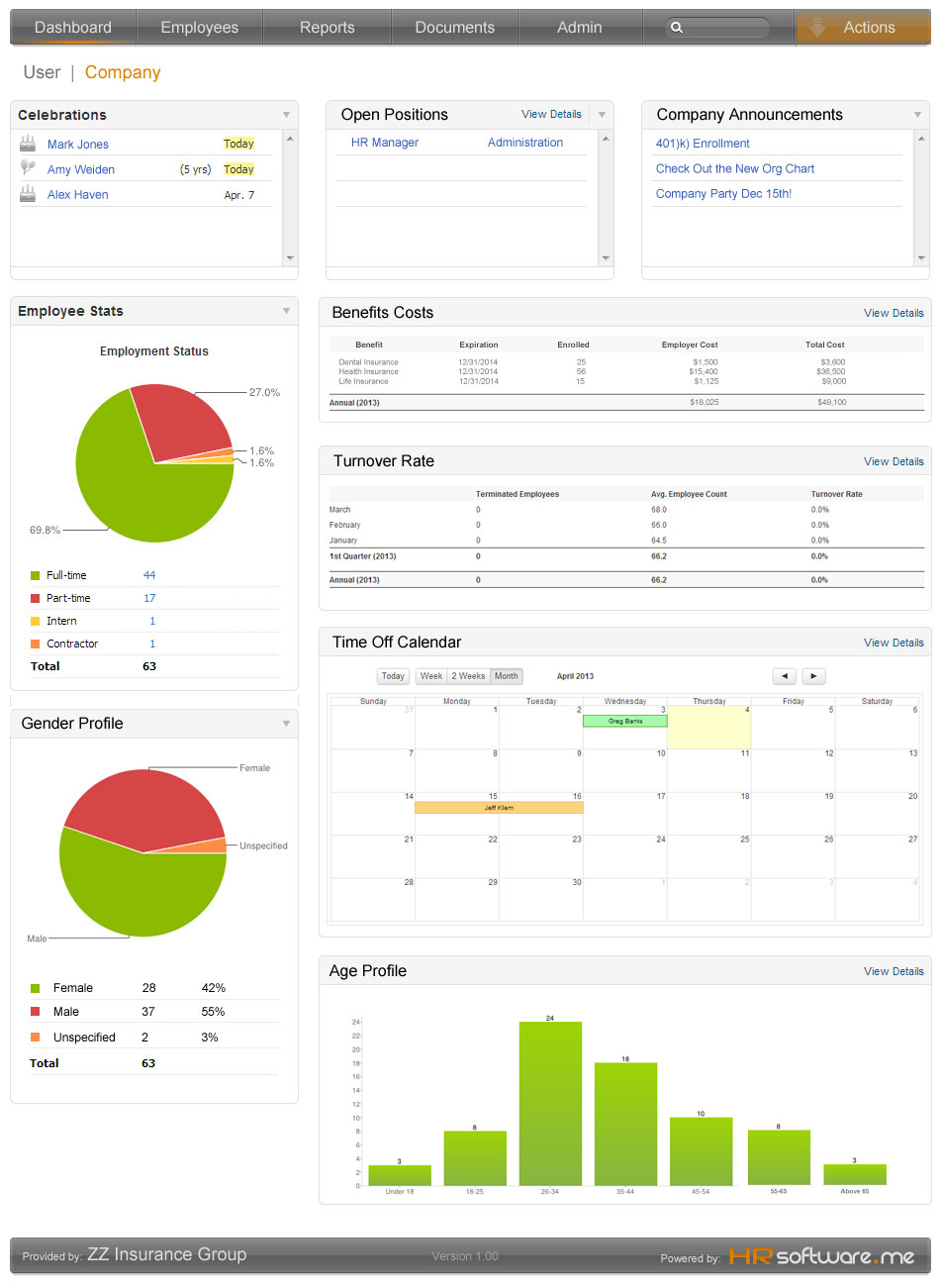The width and height of the screenshot is (942, 1288).
Task: Open the Reports section
Action: pyautogui.click(x=327, y=27)
